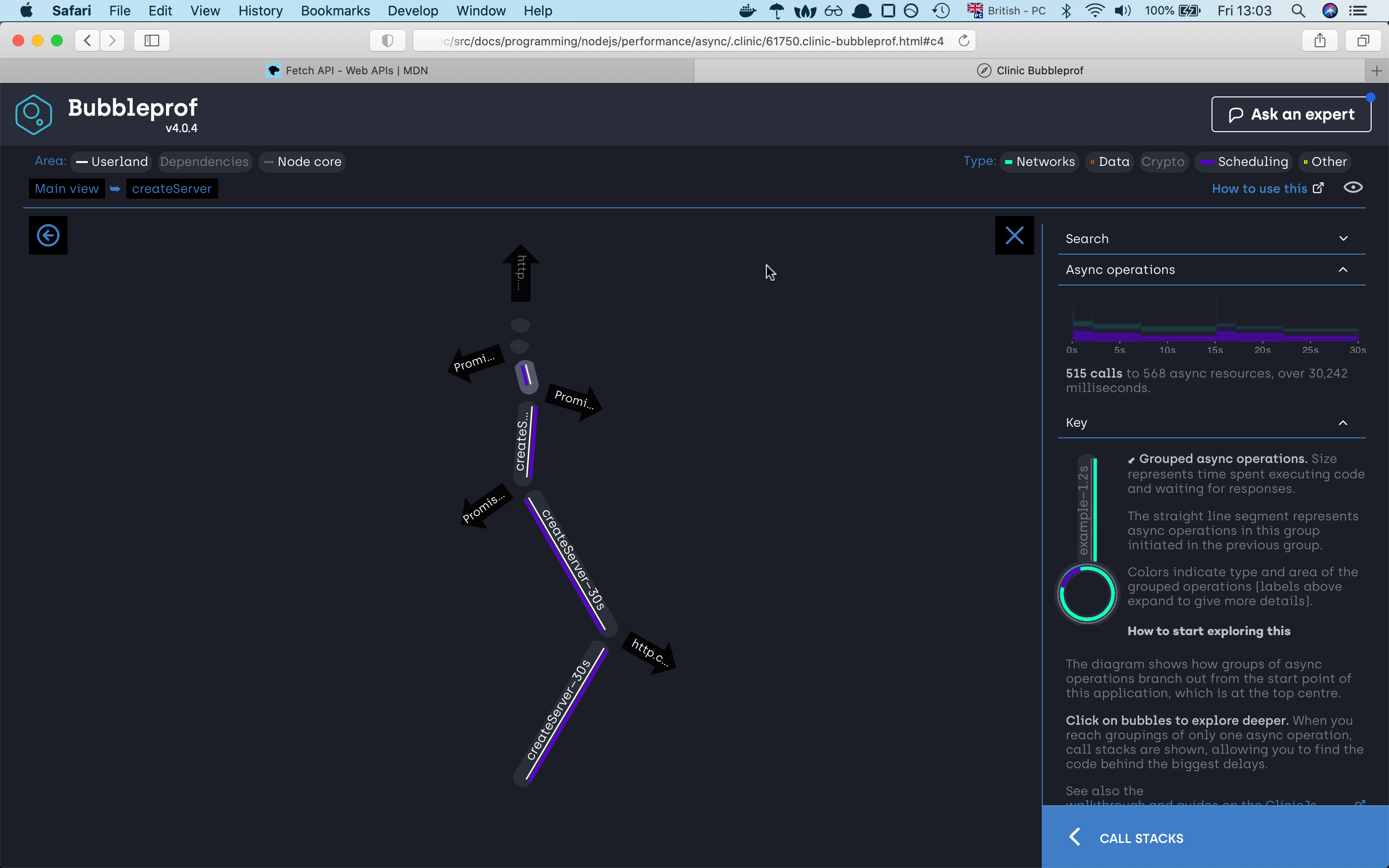Switch to the Fetch API MDN tab
The image size is (1389, 868).
pos(347,70)
